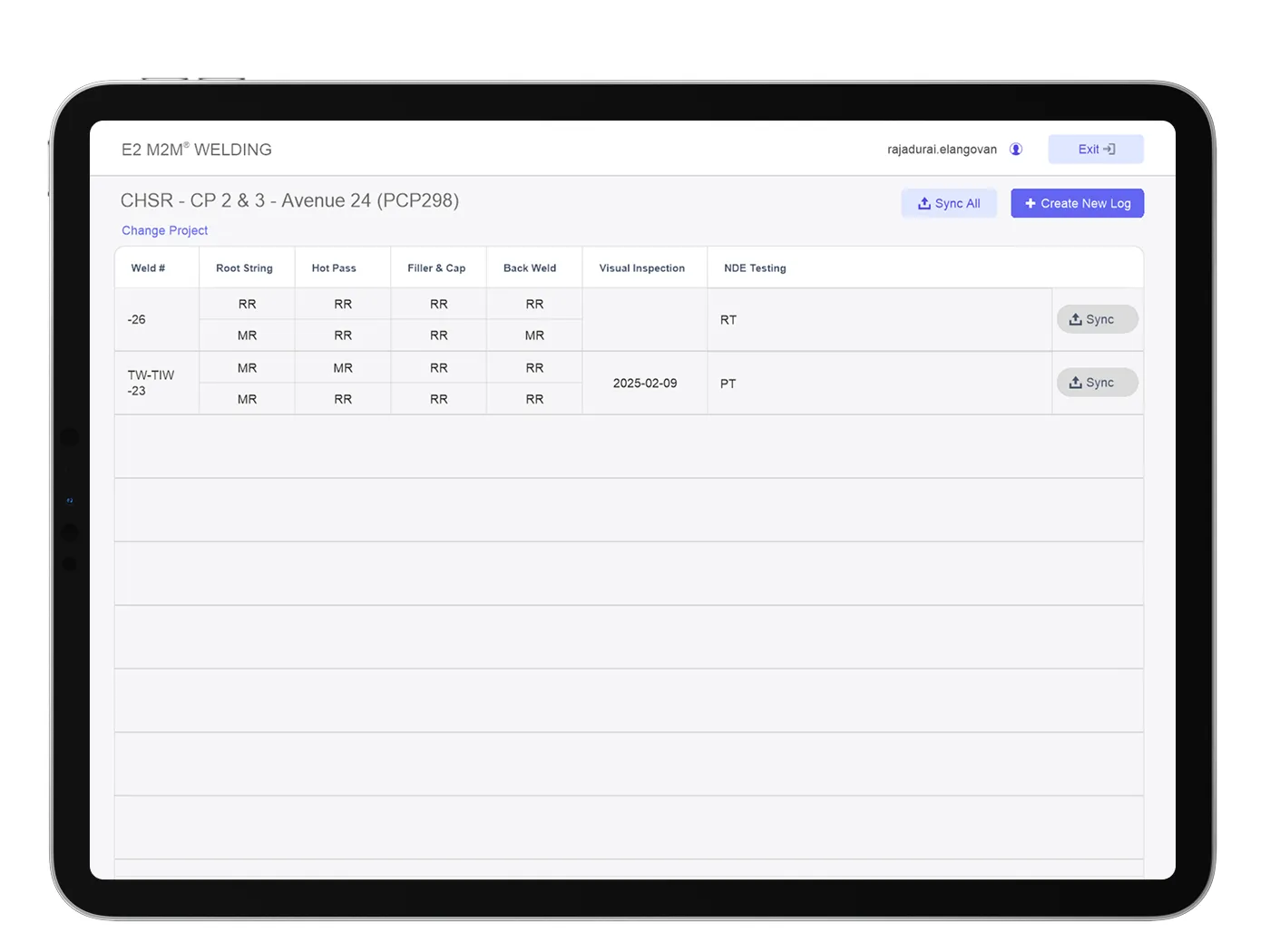The width and height of the screenshot is (1270, 952).
Task: Open the weld -26 entry
Action: [137, 320]
